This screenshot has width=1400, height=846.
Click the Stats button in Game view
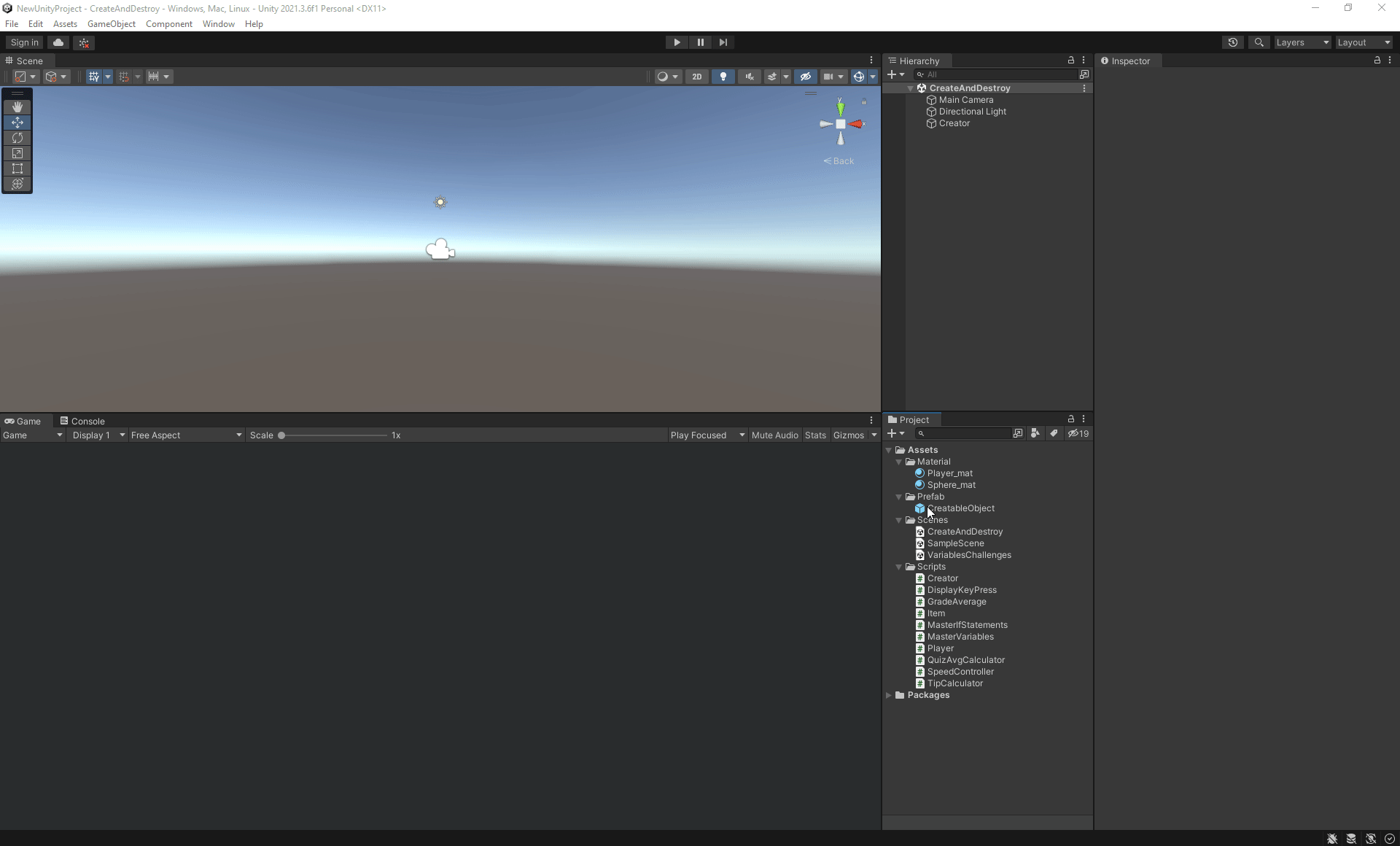815,435
